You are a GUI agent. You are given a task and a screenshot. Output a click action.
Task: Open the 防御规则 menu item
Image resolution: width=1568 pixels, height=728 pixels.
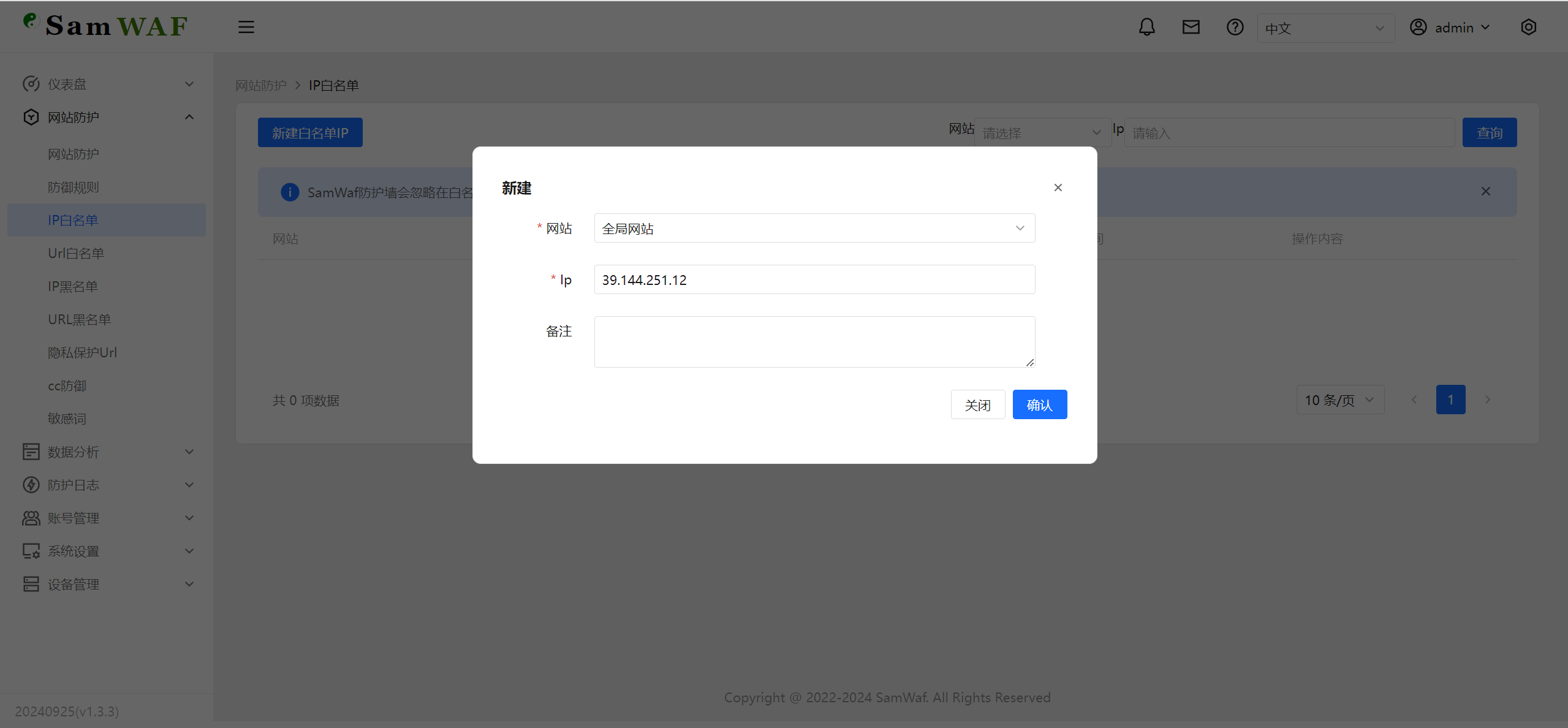pos(107,187)
